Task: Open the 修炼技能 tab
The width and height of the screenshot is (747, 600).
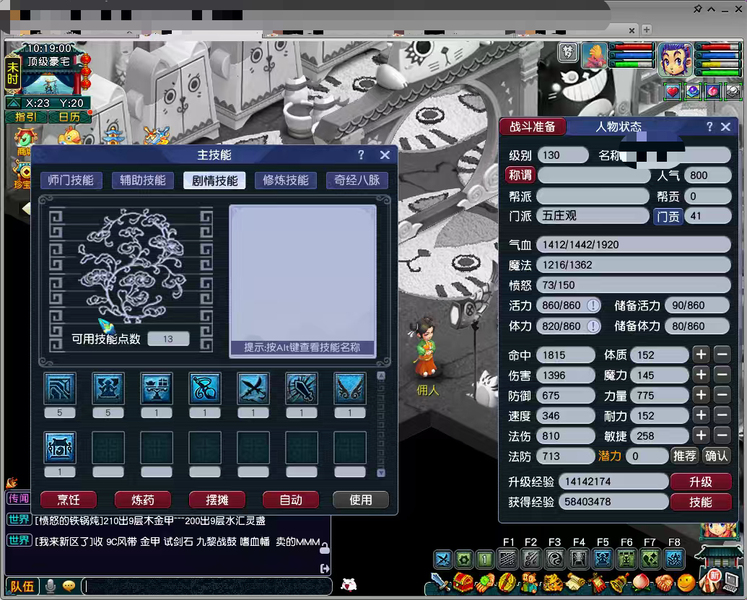Action: tap(286, 180)
